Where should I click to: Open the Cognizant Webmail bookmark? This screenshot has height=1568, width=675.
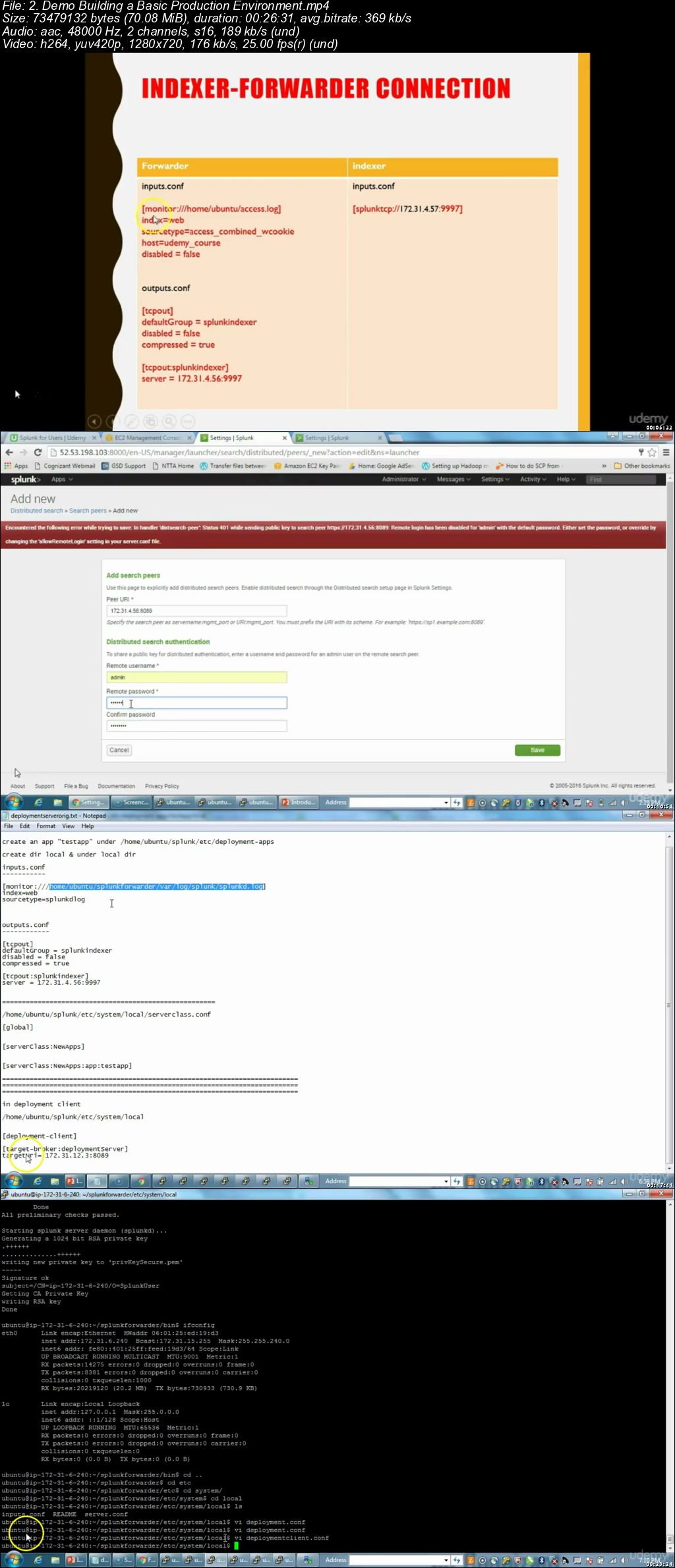(65, 466)
